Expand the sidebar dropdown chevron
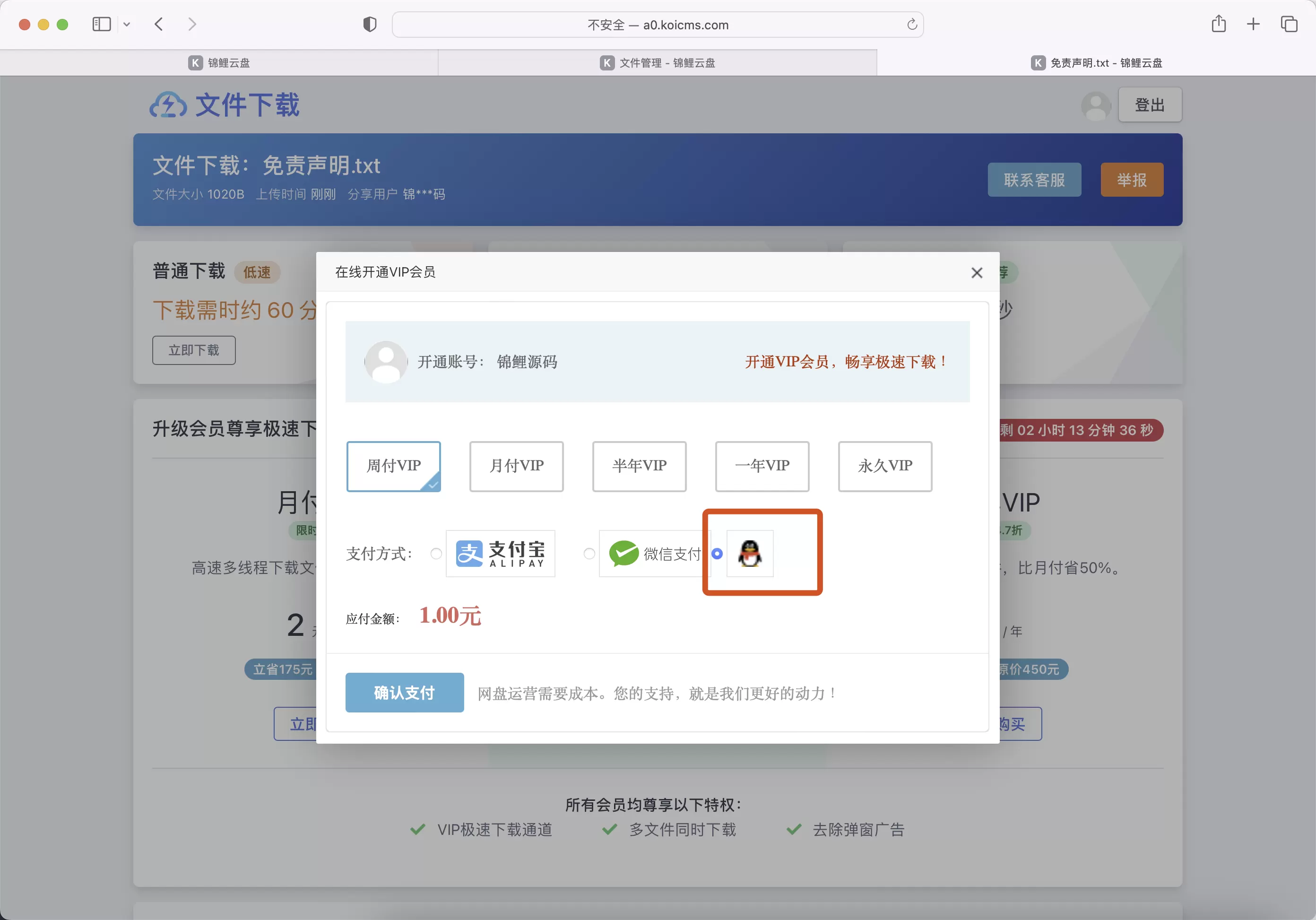The image size is (1316, 920). point(127,24)
